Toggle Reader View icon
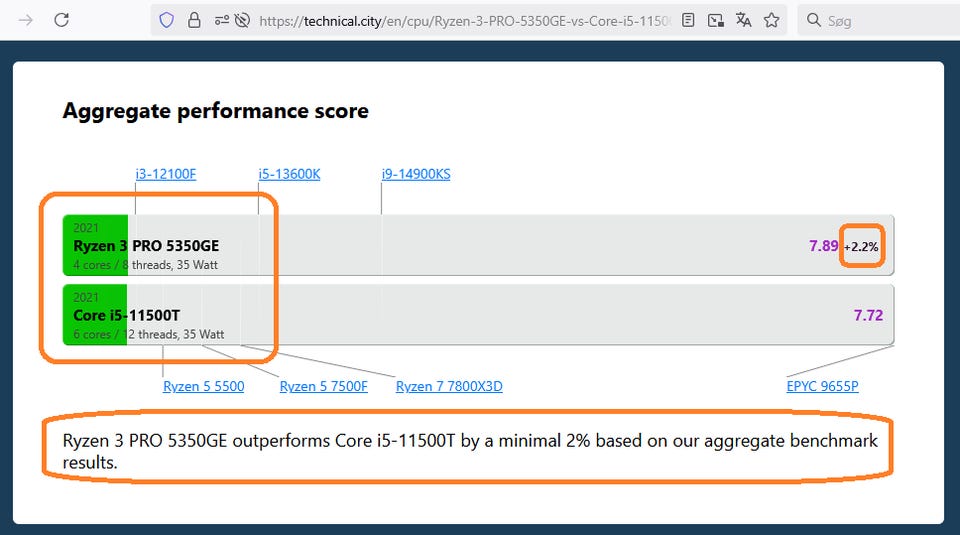The image size is (960, 535). (x=688, y=20)
